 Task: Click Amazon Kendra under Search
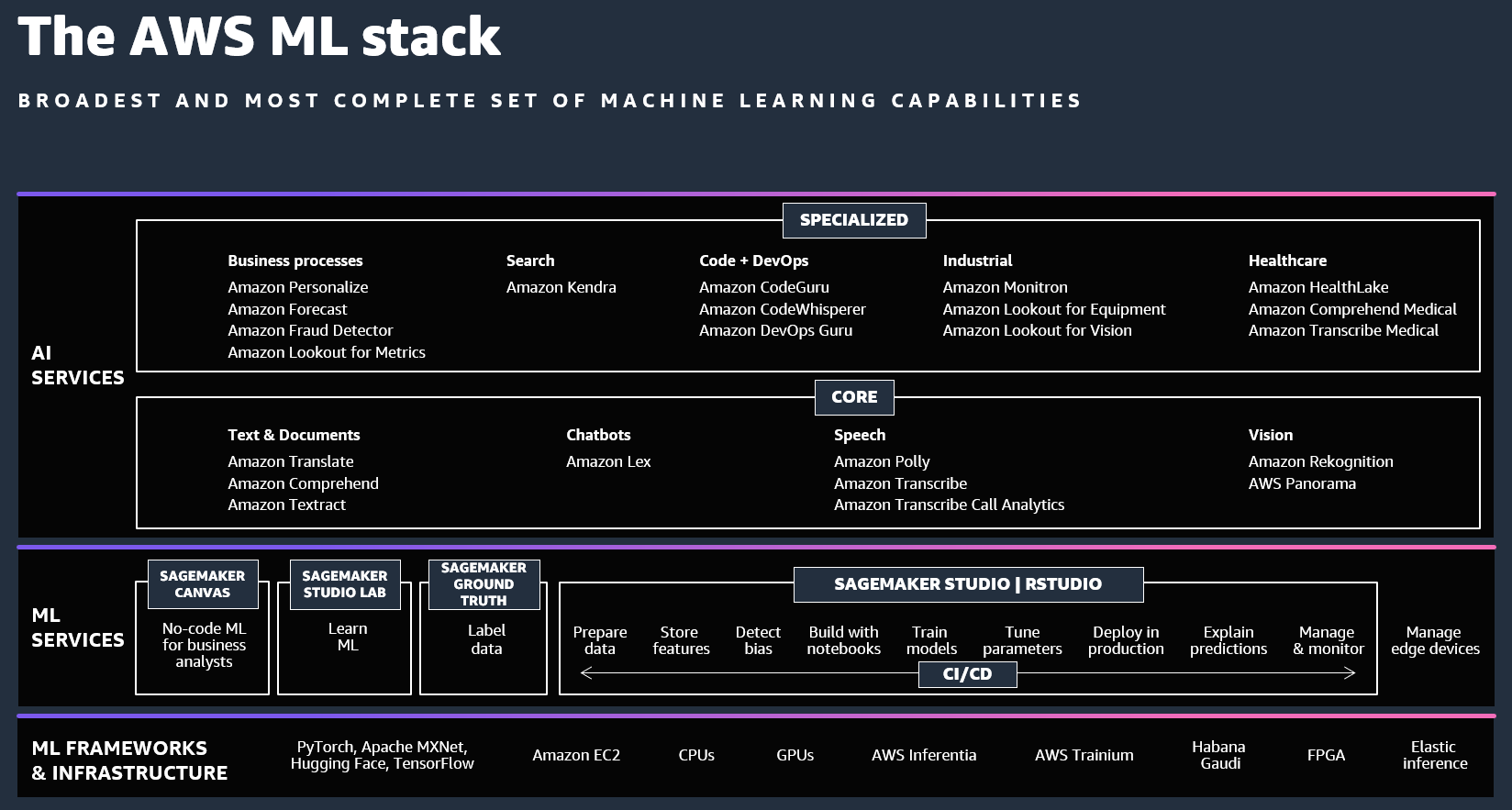(561, 287)
